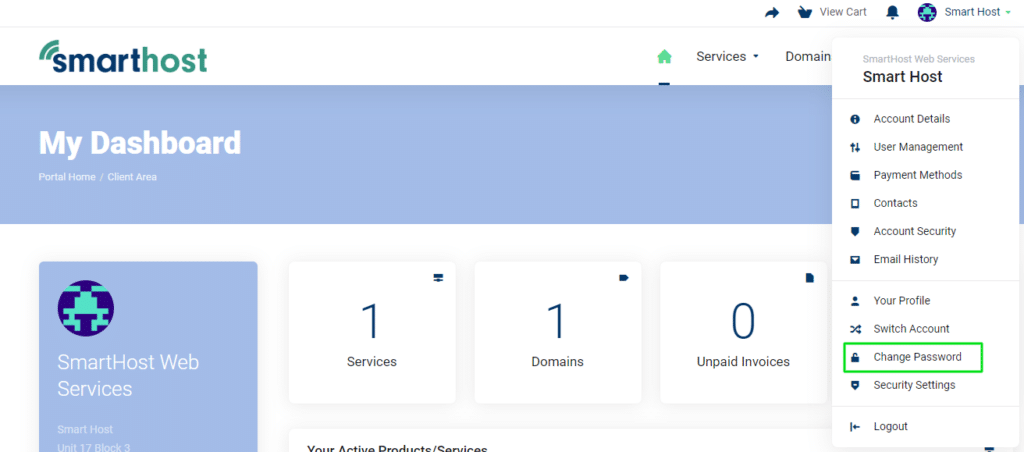
Task: Click the share arrow icon in top bar
Action: (772, 12)
